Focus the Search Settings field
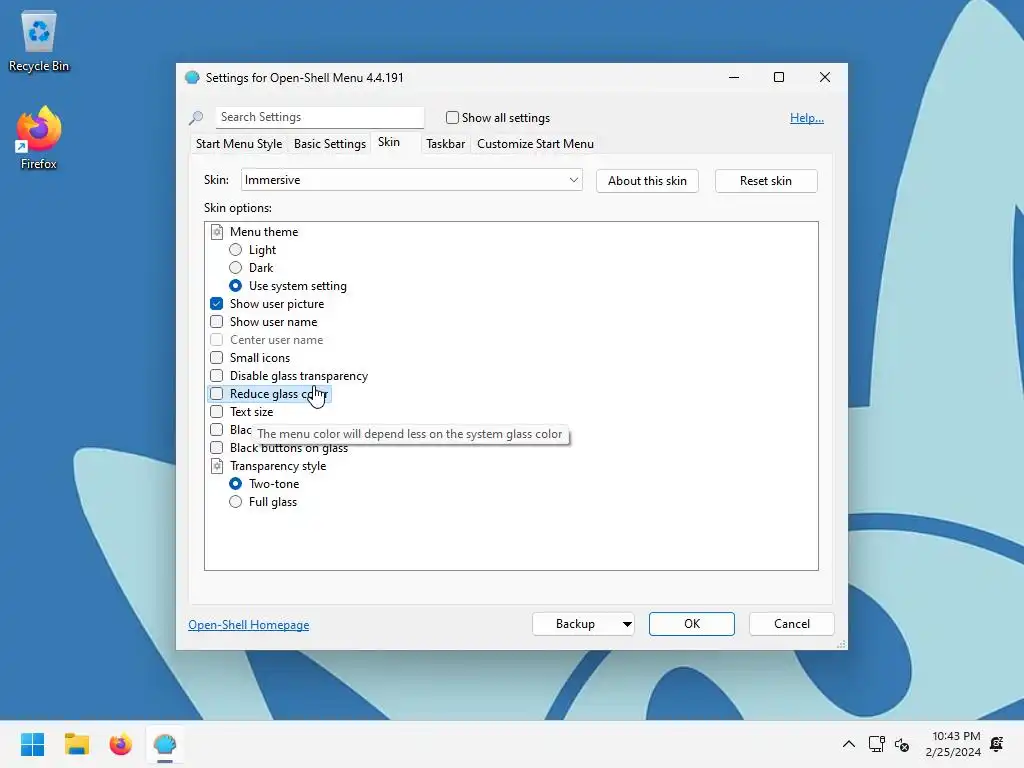 coord(319,117)
